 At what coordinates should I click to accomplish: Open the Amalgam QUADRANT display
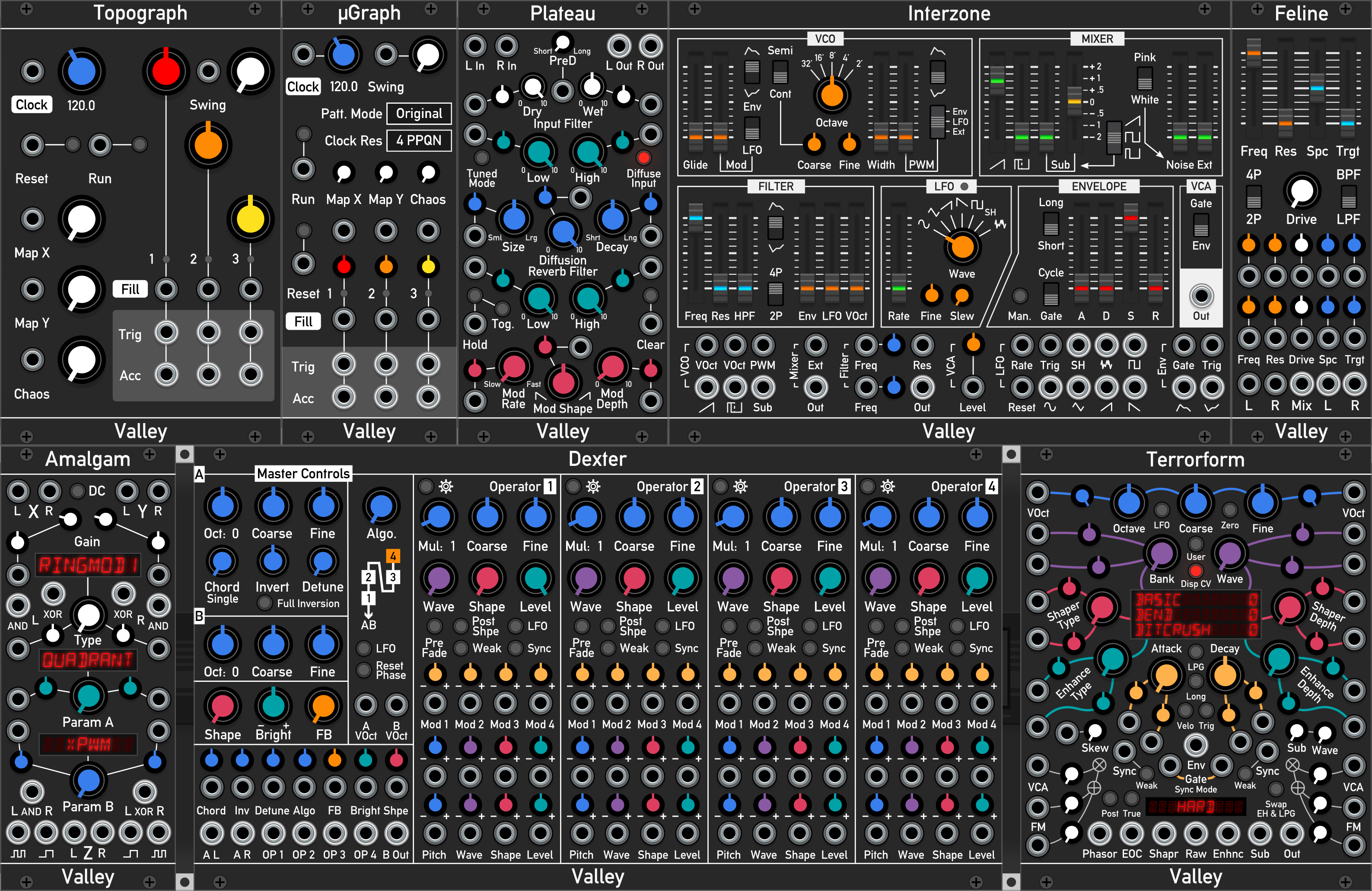[x=88, y=659]
